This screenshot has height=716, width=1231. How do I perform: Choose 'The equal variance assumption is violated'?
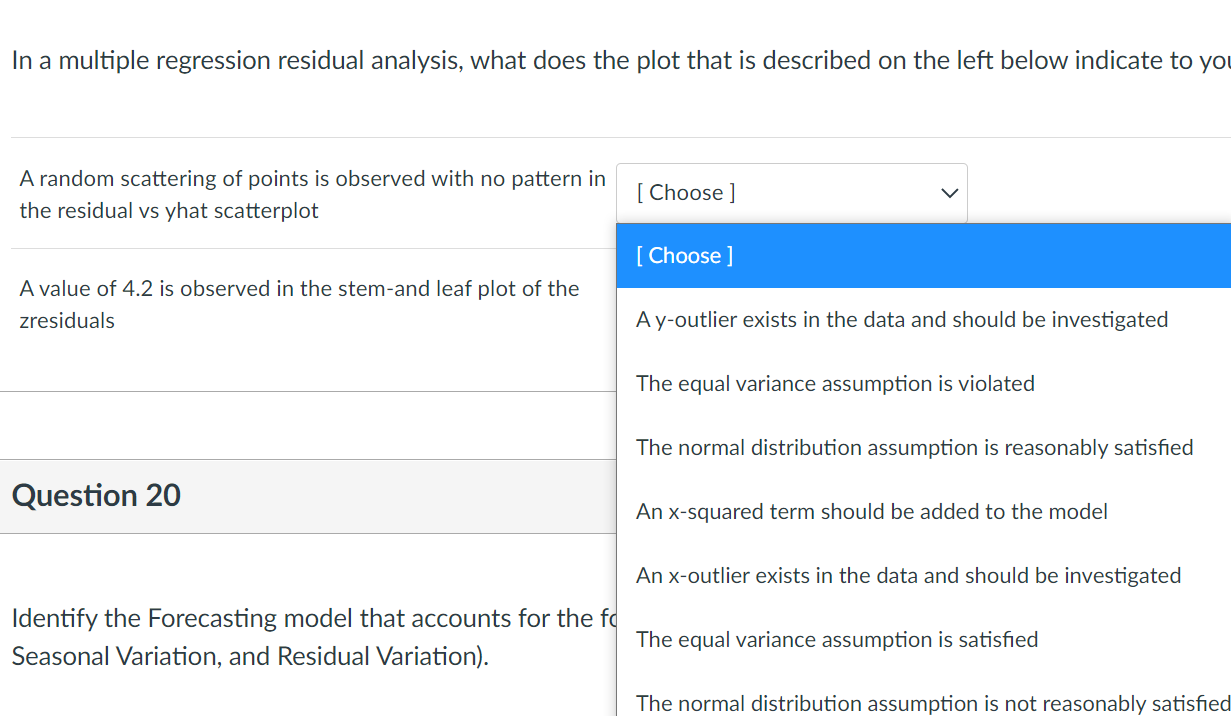pyautogui.click(x=836, y=383)
